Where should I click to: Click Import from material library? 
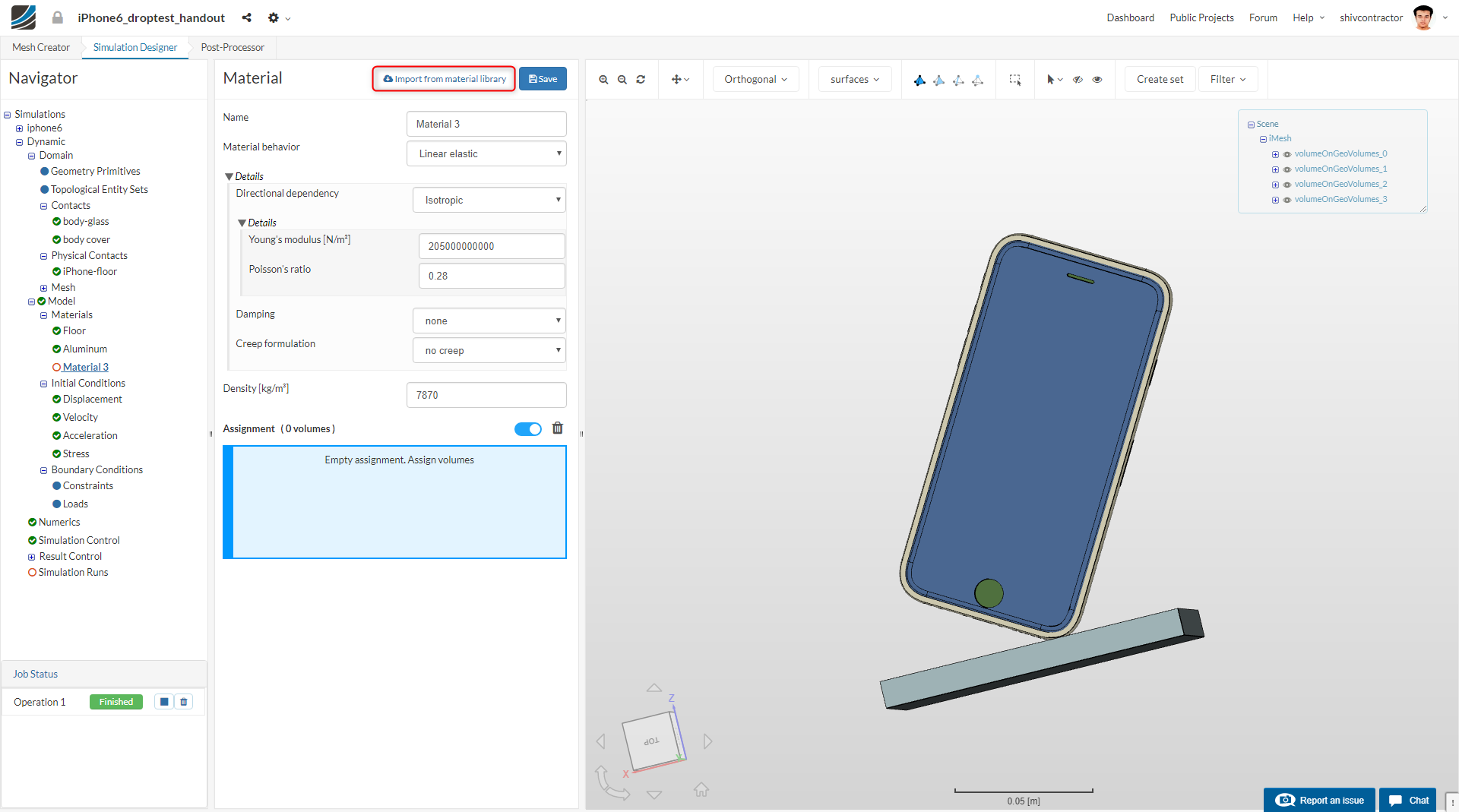[443, 78]
